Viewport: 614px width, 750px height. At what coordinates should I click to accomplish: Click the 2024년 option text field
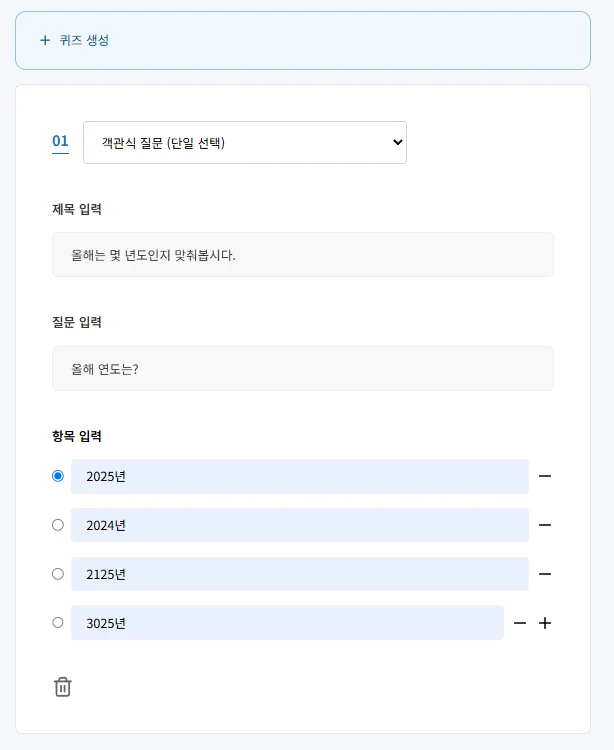(299, 525)
